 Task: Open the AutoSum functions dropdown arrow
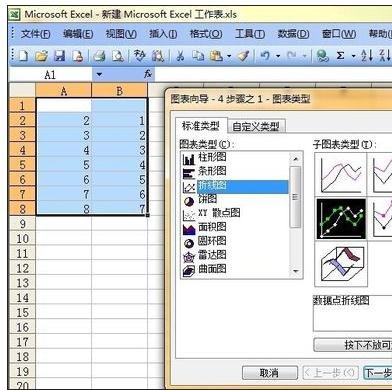coord(353,56)
